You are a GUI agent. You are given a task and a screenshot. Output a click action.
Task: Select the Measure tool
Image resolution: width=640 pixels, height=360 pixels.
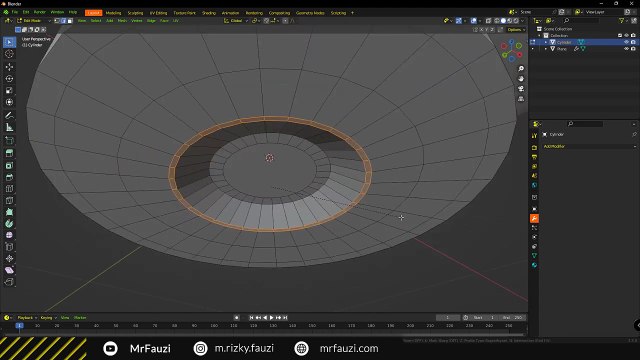click(9, 127)
